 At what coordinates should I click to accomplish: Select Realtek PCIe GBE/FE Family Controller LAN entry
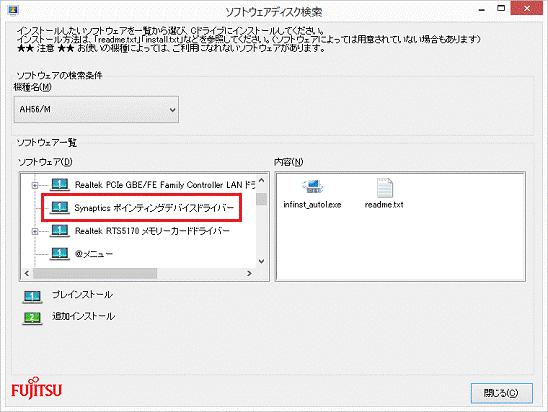(x=165, y=185)
